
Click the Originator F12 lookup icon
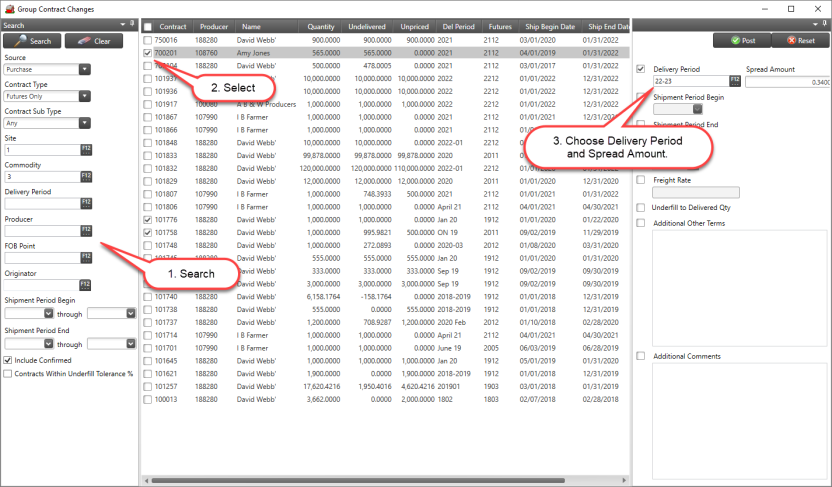pos(85,285)
